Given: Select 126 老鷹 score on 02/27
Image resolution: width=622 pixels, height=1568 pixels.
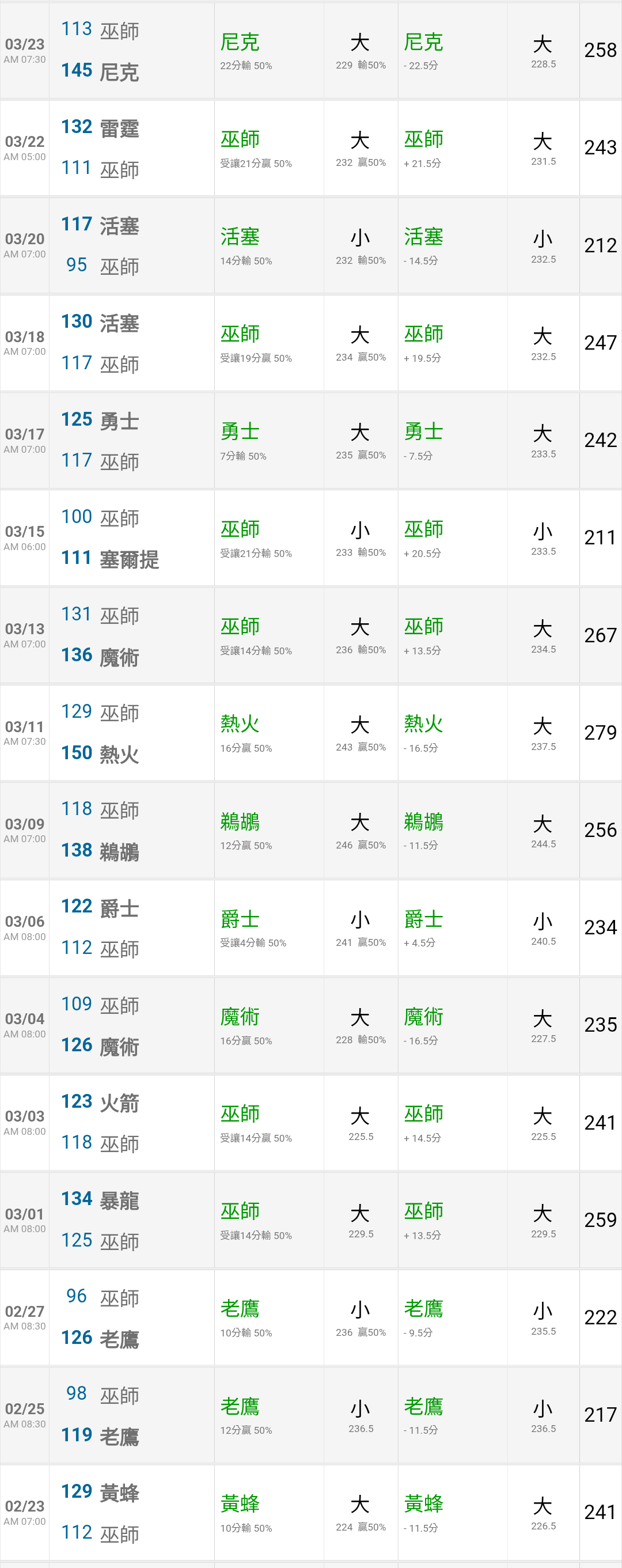Looking at the screenshot, I should click(x=100, y=1338).
